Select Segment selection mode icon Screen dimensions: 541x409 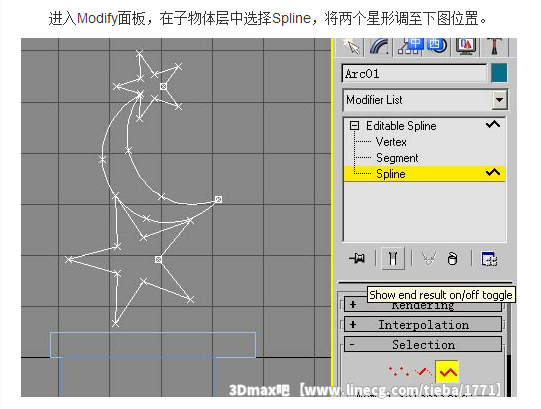pos(424,372)
